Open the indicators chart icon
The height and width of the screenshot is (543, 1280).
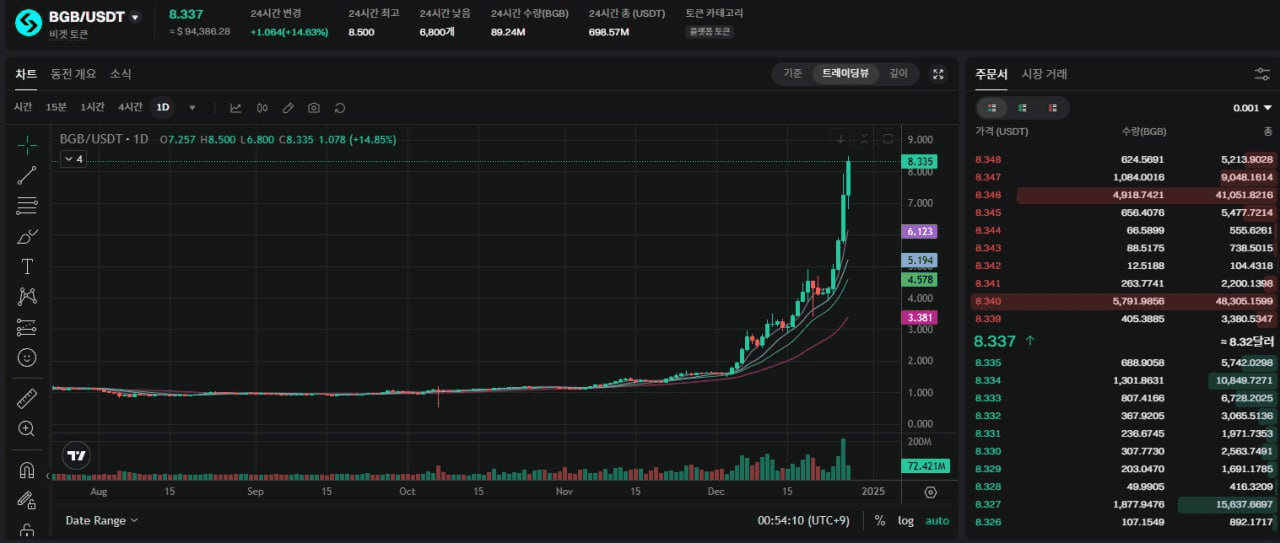pyautogui.click(x=236, y=107)
